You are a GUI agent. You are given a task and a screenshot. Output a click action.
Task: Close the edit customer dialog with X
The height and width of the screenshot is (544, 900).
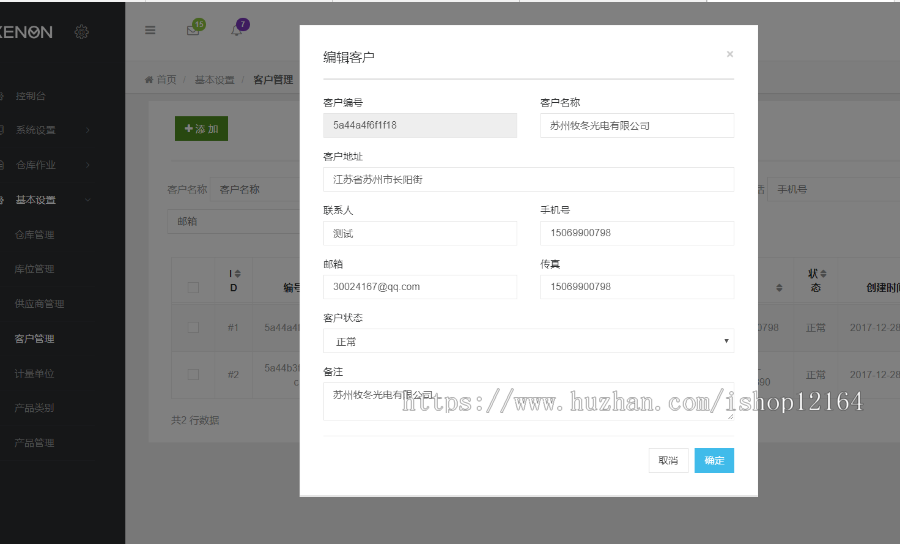[730, 54]
